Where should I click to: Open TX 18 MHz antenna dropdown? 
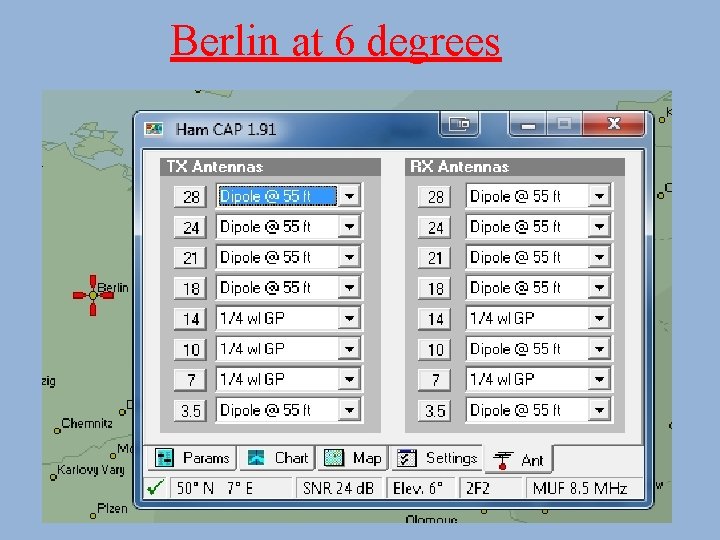349,288
